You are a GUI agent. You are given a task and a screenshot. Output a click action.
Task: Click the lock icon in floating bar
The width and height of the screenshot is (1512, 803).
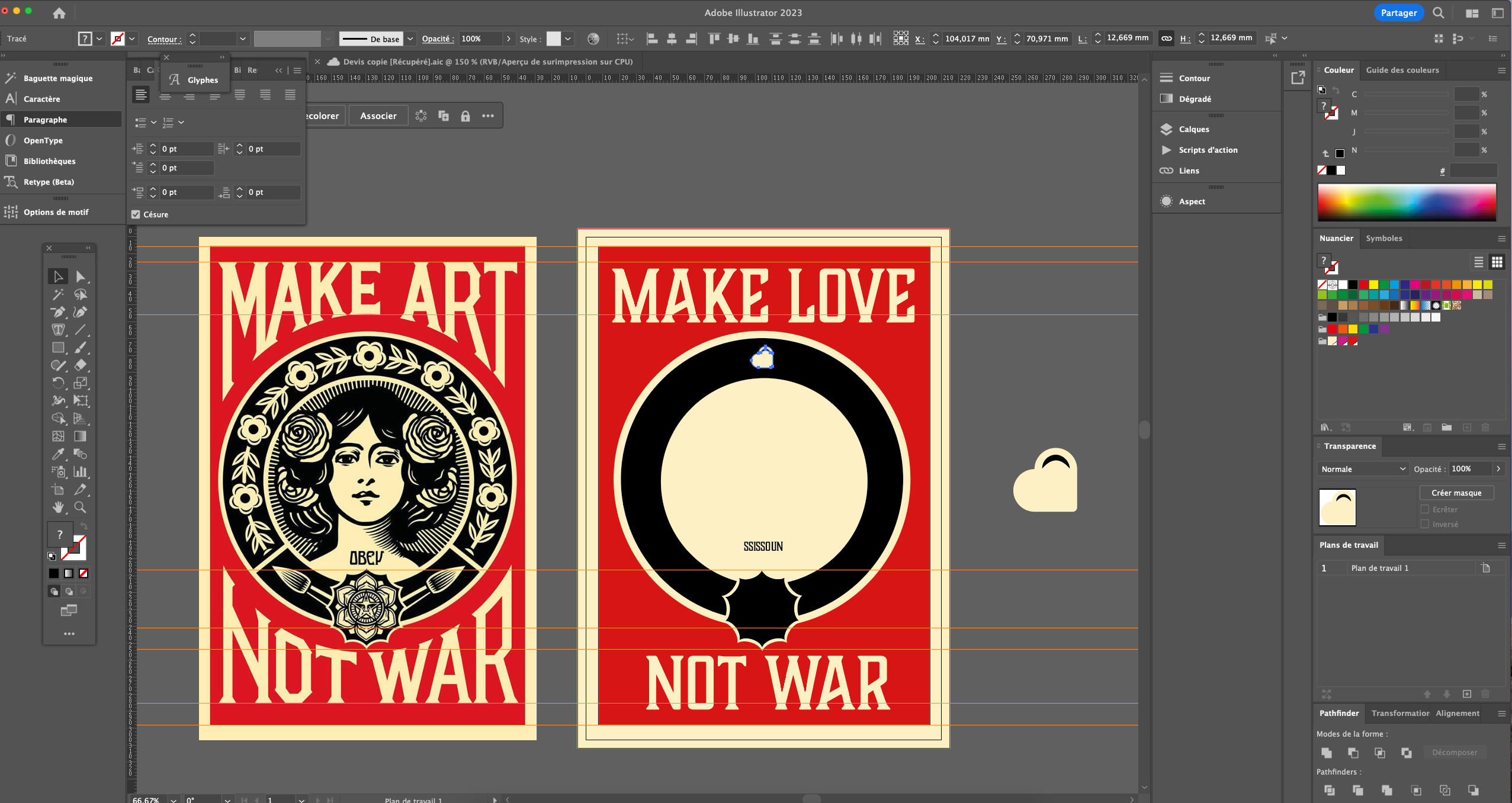pyautogui.click(x=466, y=116)
